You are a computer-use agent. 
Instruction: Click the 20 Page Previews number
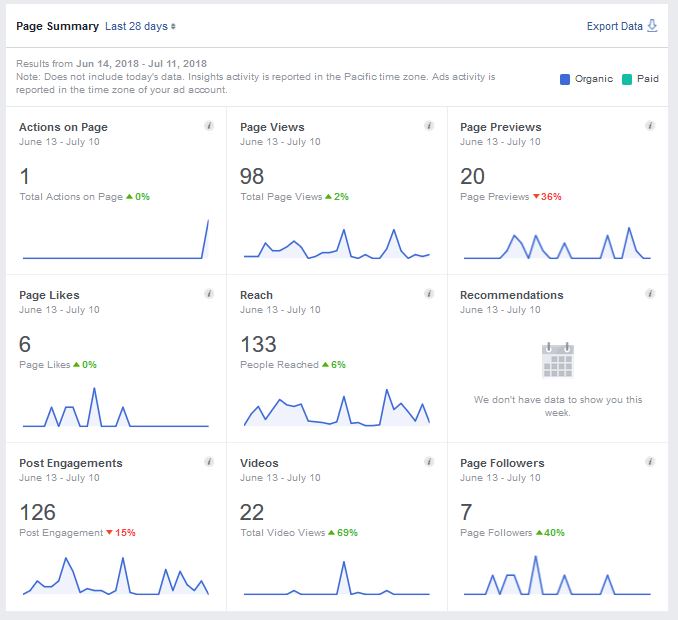pyautogui.click(x=472, y=176)
